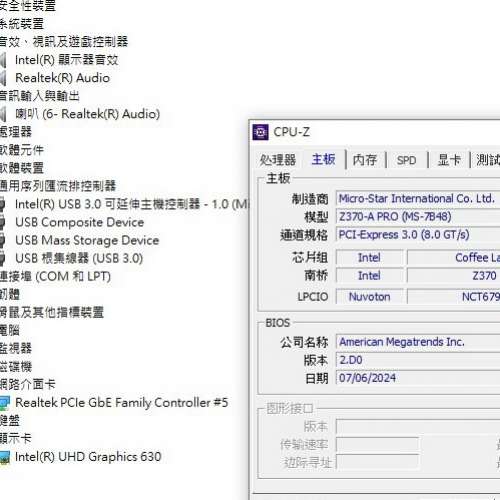Expand the 磁碟機 category

16,367
